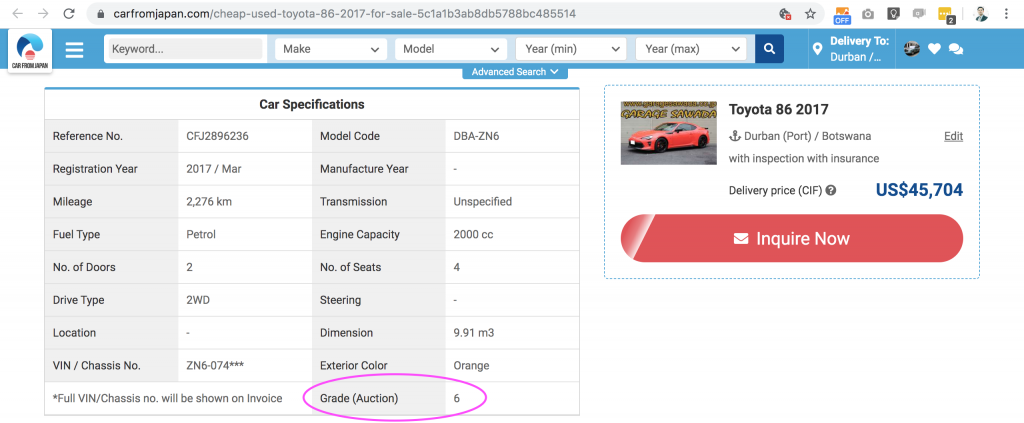The height and width of the screenshot is (423, 1024).
Task: Open the camera screenshot extension
Action: click(x=868, y=14)
